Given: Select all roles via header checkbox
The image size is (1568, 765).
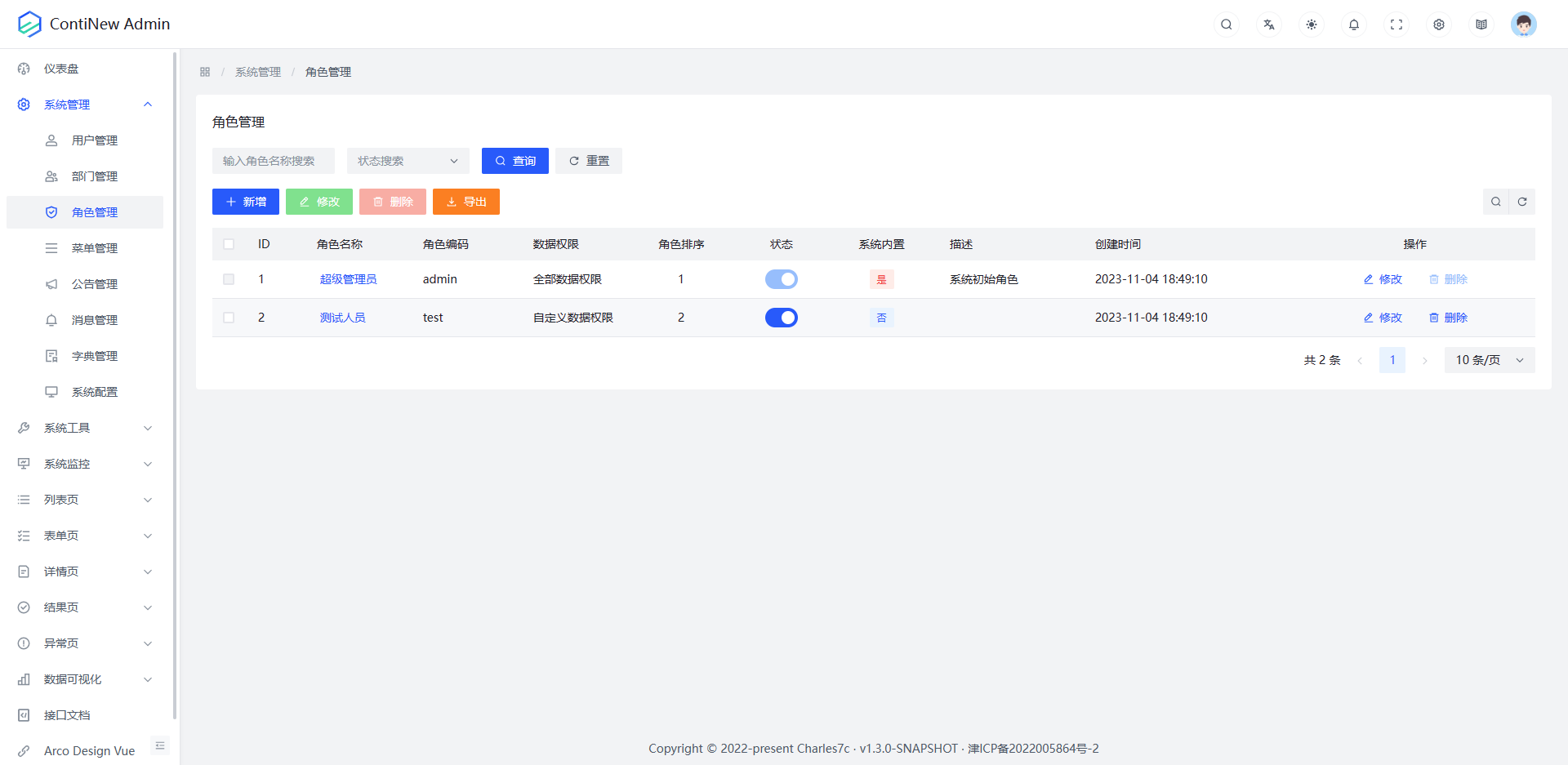Looking at the screenshot, I should [x=229, y=243].
